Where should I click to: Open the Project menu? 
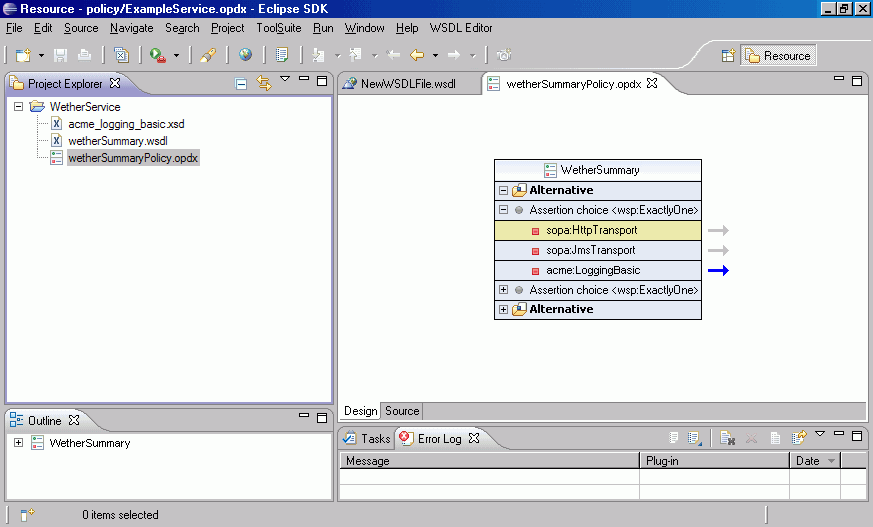pos(227,28)
